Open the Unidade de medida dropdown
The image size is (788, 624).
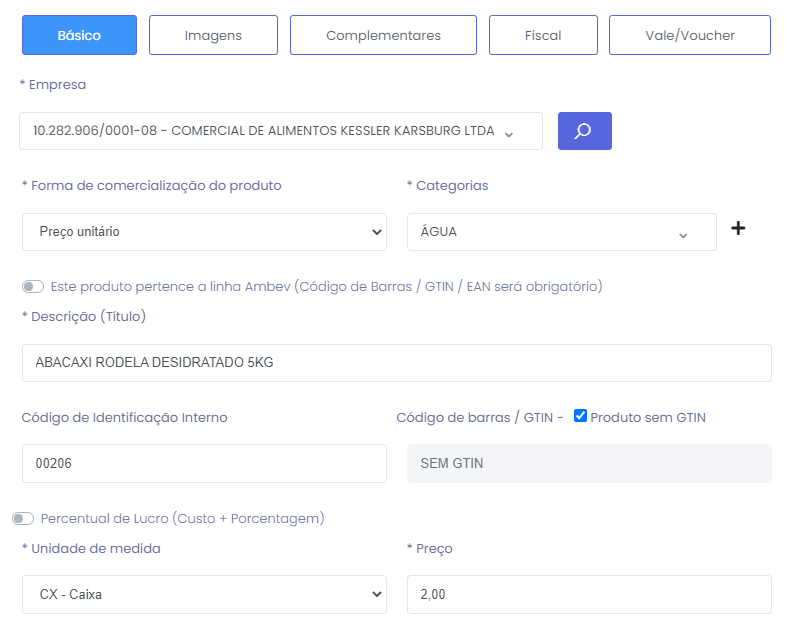[204, 594]
